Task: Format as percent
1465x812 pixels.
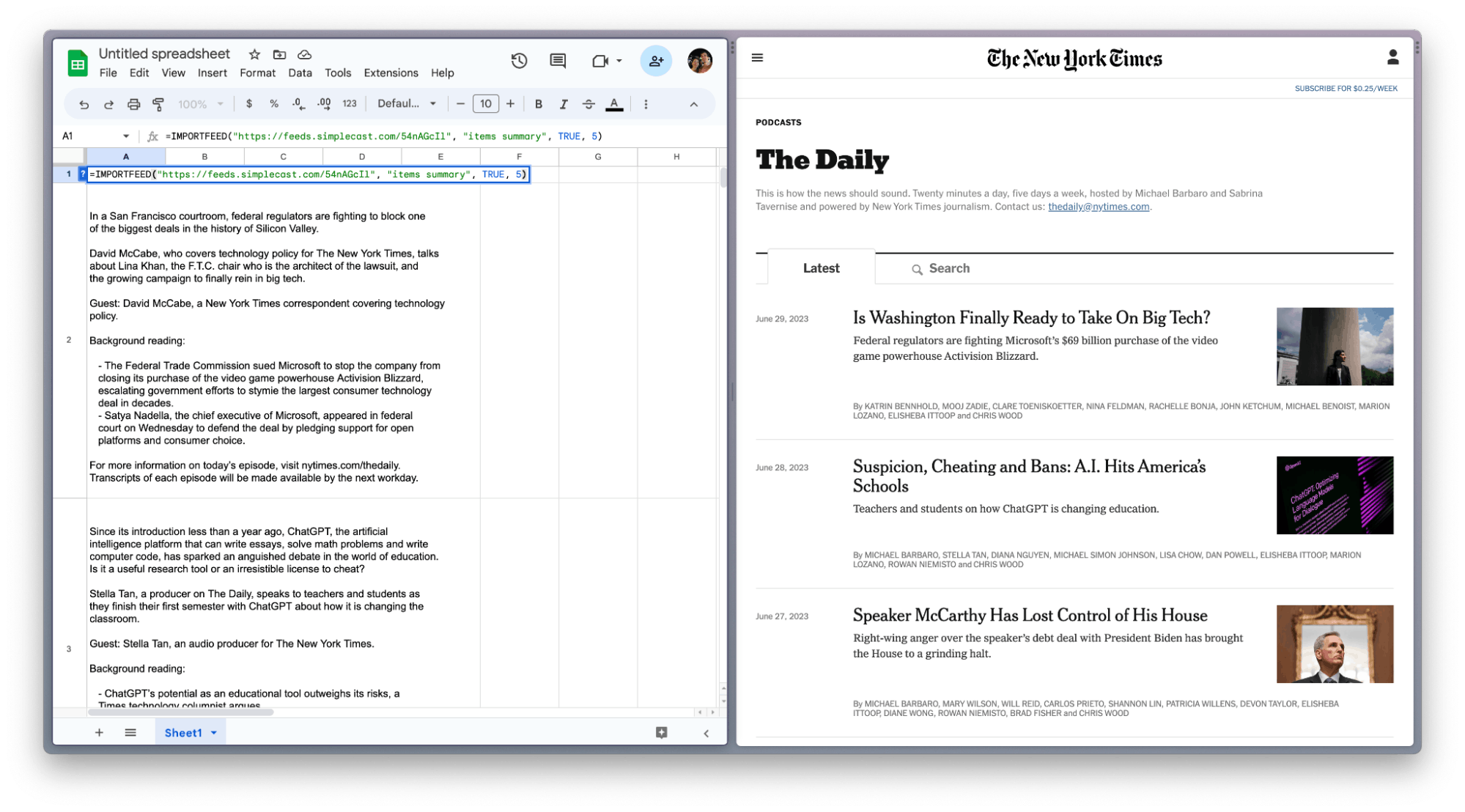Action: tap(273, 104)
